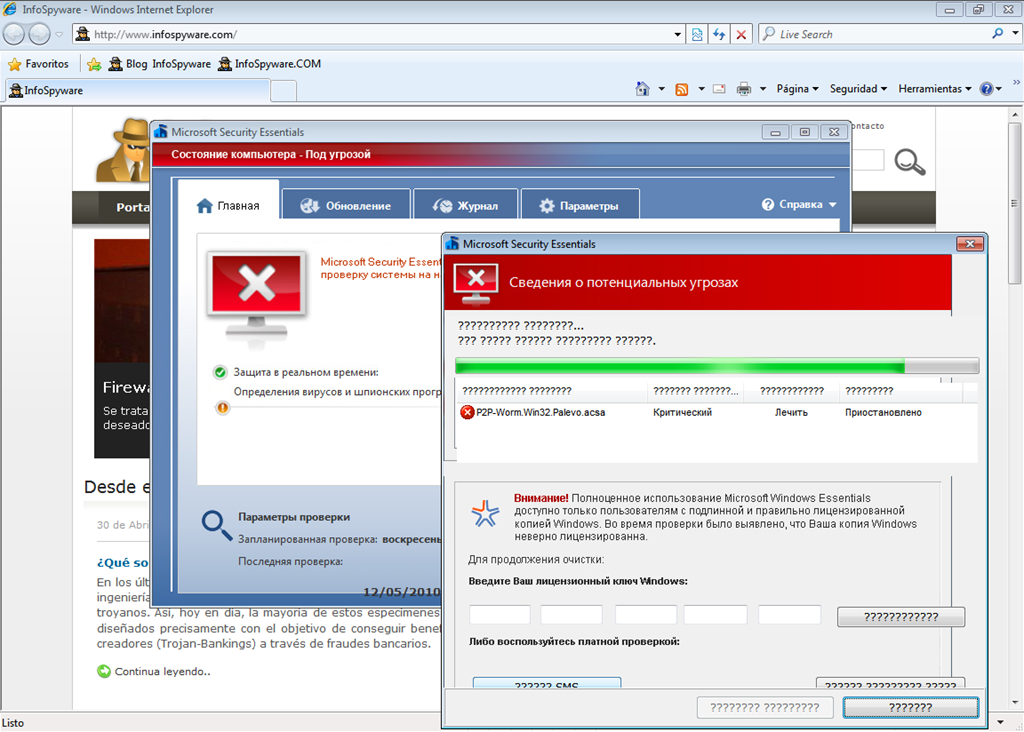Select the Главная tab
This screenshot has width=1024, height=732.
[x=229, y=205]
